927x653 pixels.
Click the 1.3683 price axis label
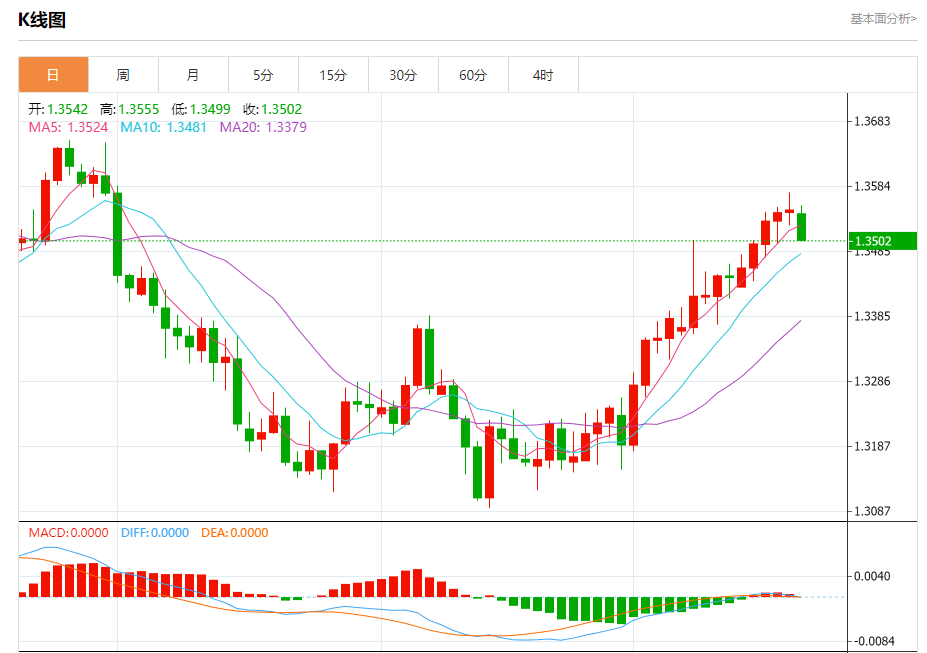pos(872,121)
